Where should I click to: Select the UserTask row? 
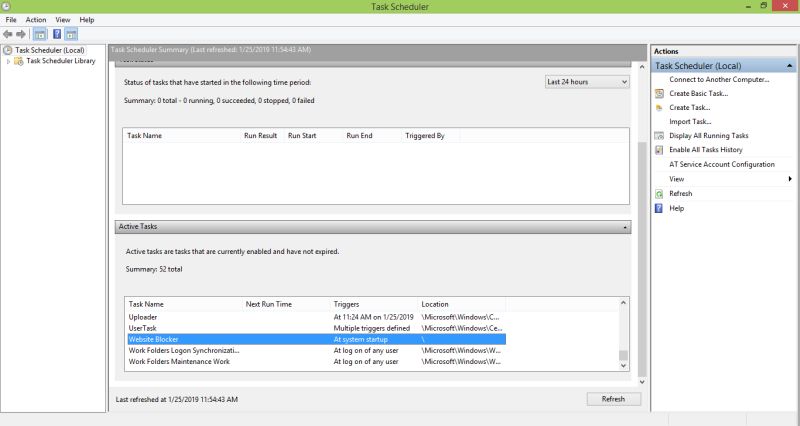(x=316, y=329)
